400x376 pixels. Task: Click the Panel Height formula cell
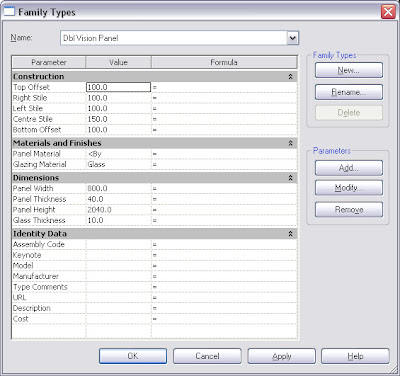point(224,210)
